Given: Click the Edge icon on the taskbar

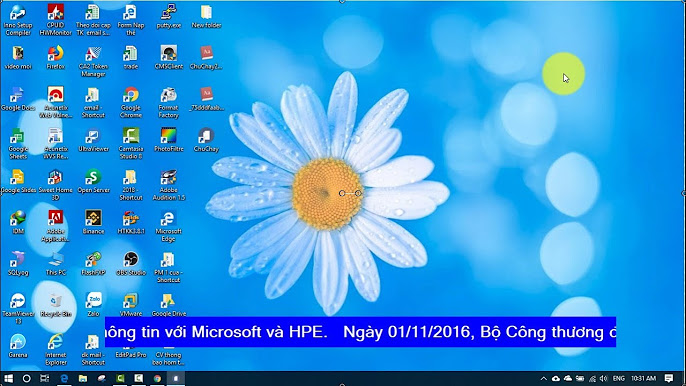Looking at the screenshot, I should point(64,378).
